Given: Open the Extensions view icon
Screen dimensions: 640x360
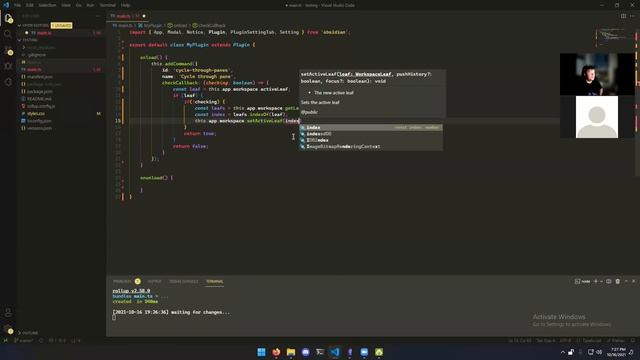Looking at the screenshot, I should tap(8, 82).
